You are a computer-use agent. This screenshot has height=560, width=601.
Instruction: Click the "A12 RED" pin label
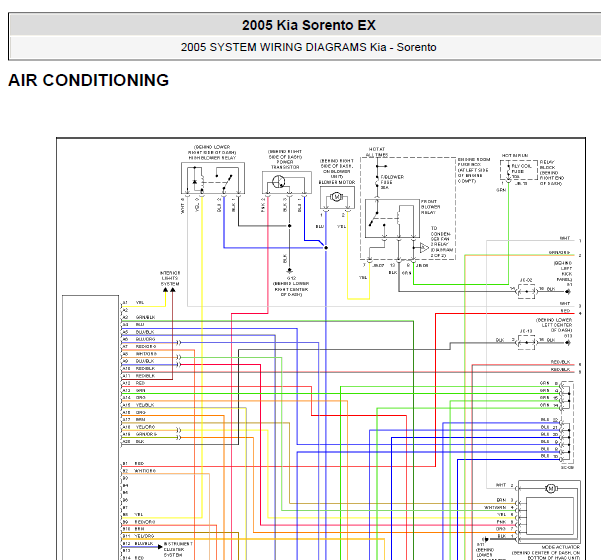(x=134, y=383)
